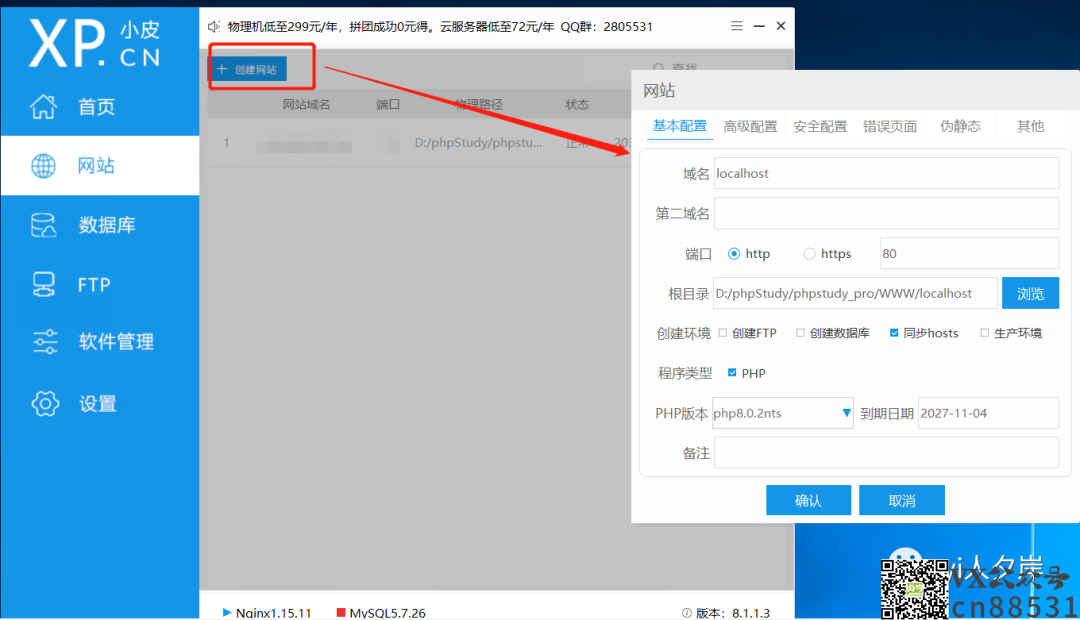The height and width of the screenshot is (620, 1080).
Task: Switch to the 高级配置 tab
Action: coord(750,126)
